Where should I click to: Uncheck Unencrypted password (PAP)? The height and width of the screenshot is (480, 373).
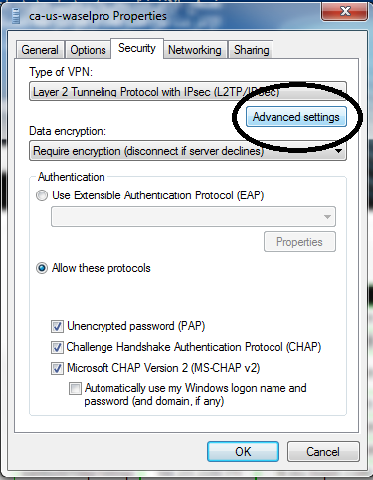click(57, 326)
